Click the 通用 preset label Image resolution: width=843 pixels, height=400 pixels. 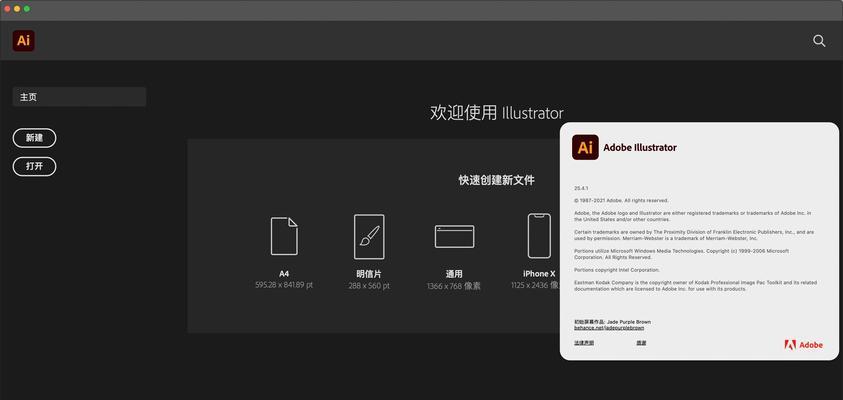(454, 274)
